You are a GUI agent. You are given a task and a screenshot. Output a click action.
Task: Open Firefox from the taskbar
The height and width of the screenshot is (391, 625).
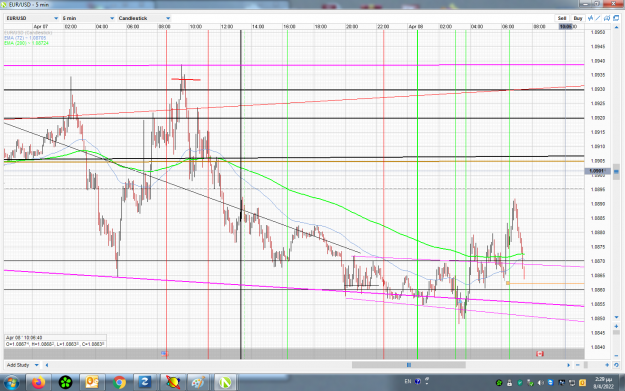pyautogui.click(x=39, y=383)
